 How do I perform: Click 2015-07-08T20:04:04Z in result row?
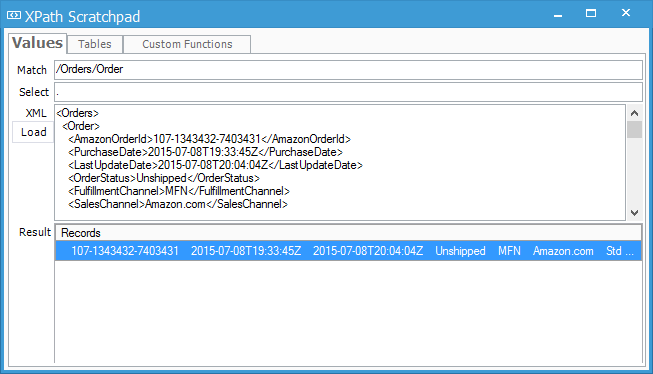tap(368, 251)
